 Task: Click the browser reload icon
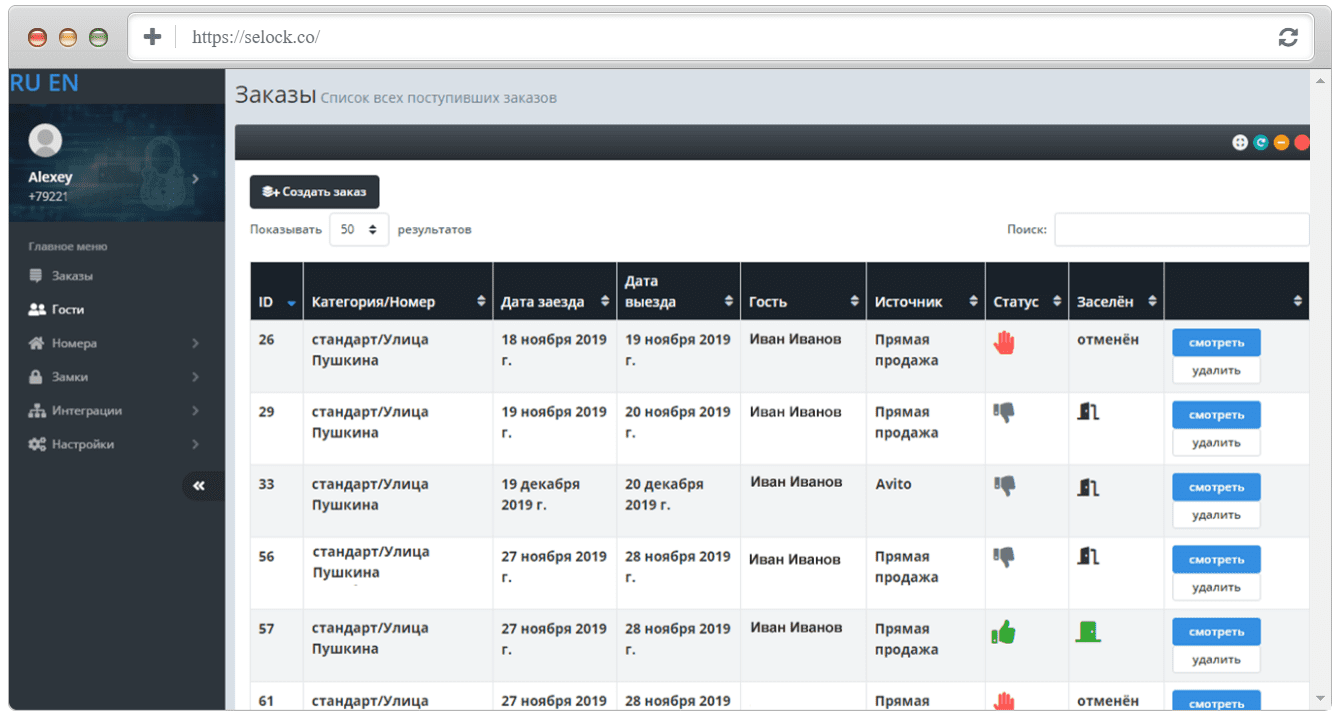1288,37
